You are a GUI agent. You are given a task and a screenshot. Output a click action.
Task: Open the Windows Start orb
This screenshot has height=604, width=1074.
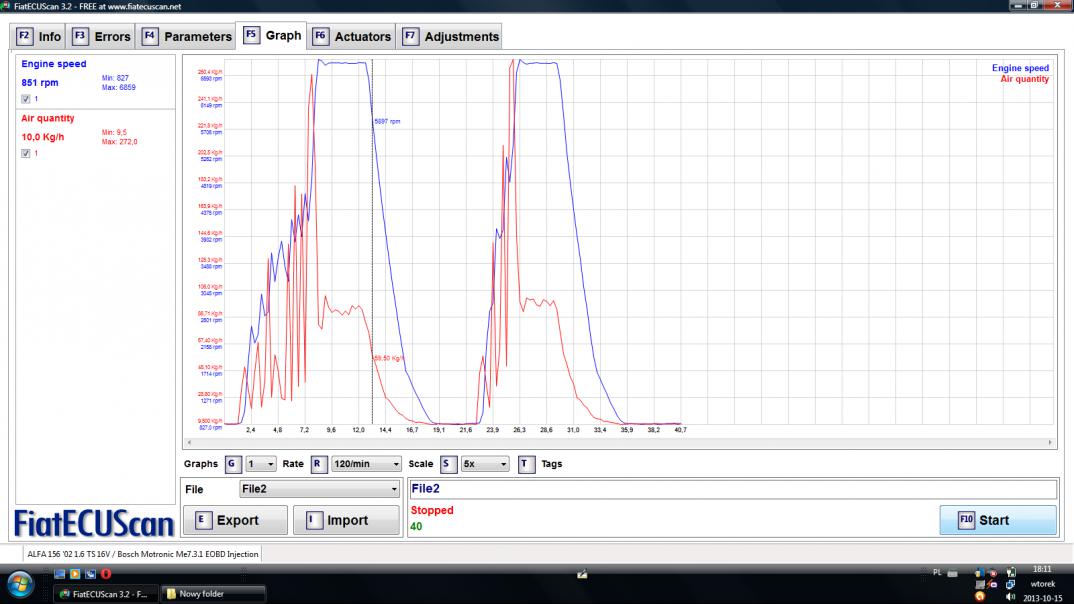[21, 585]
